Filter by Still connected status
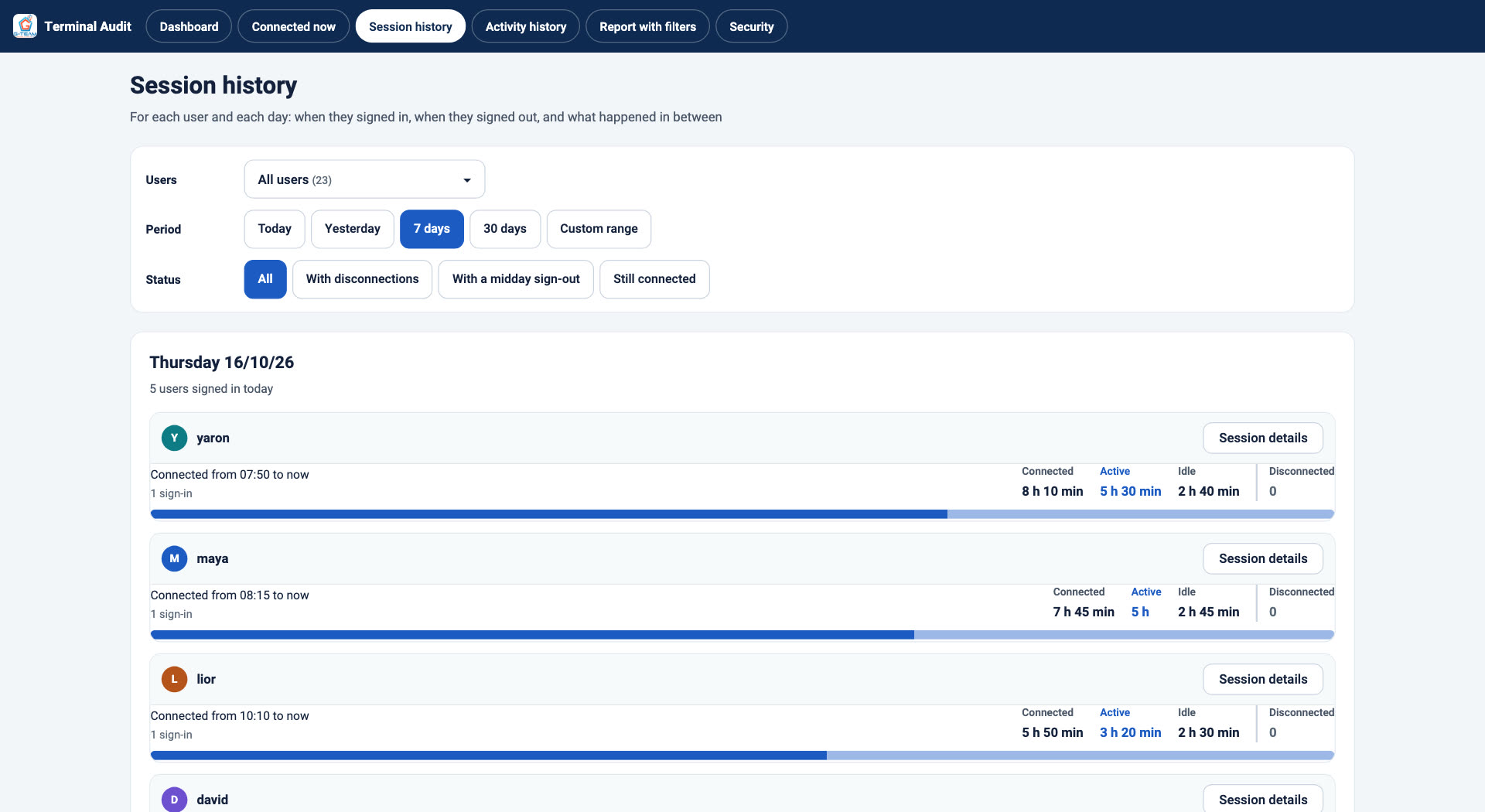Screen dimensions: 1485x812 pos(654,279)
